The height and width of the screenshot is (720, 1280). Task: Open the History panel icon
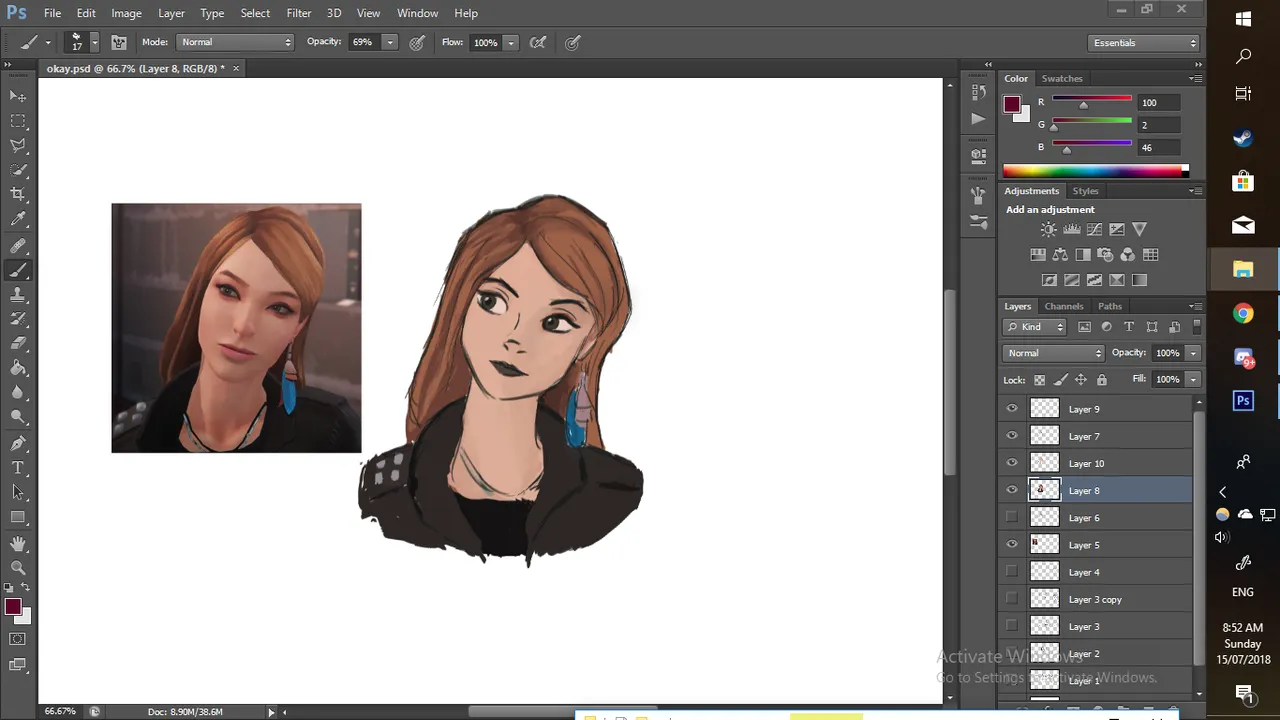[x=978, y=92]
